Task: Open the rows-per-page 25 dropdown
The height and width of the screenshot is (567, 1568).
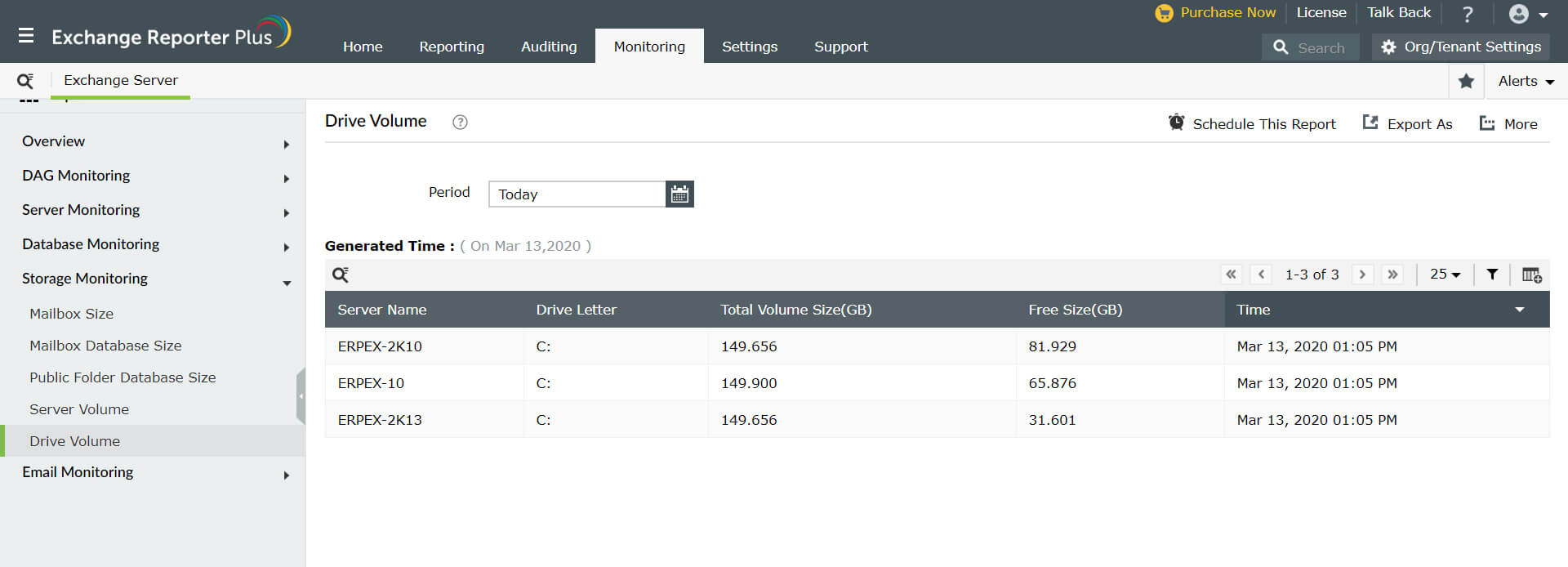Action: [1445, 275]
